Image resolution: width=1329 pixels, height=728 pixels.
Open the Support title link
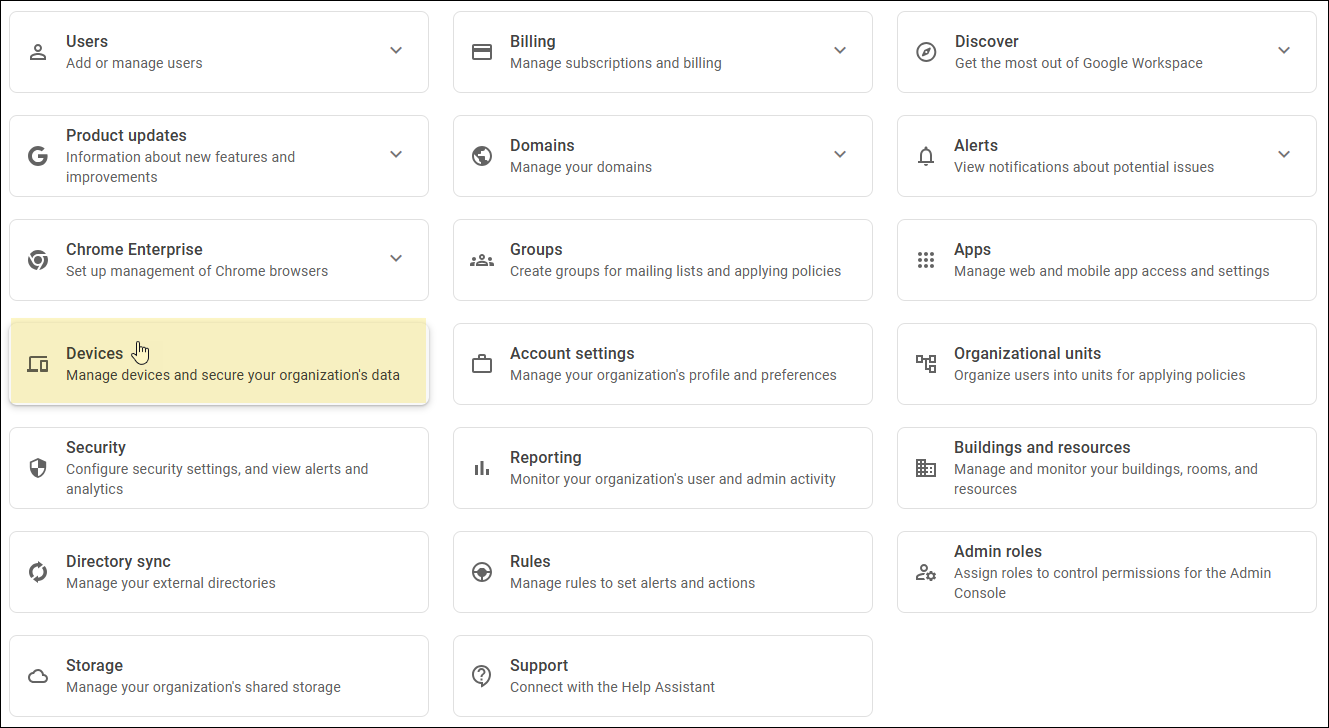539,666
